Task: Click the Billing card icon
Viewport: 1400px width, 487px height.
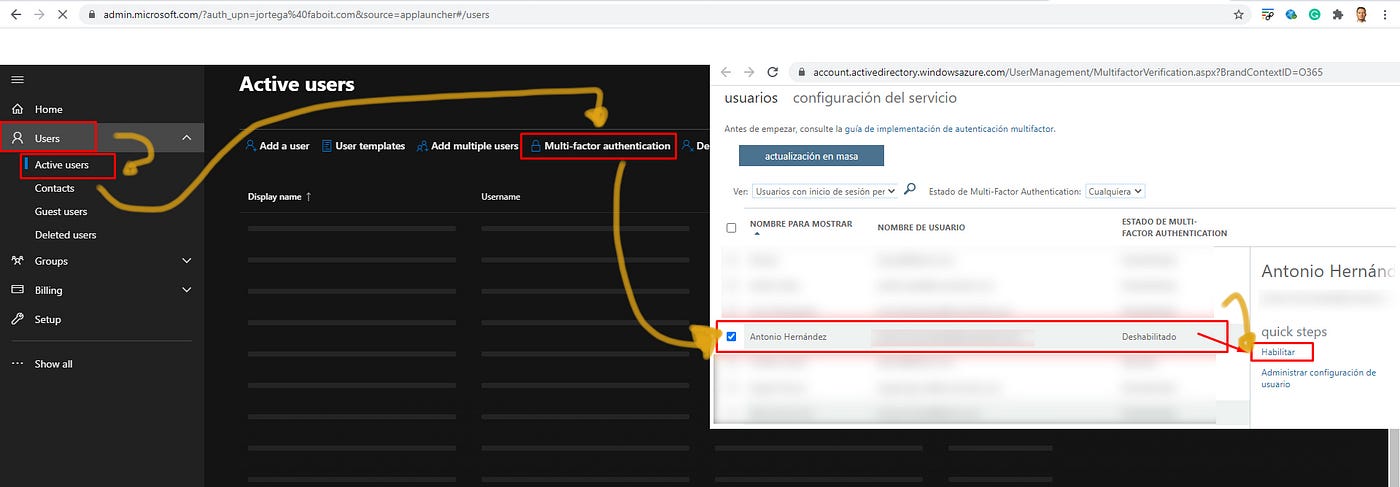Action: [17, 290]
